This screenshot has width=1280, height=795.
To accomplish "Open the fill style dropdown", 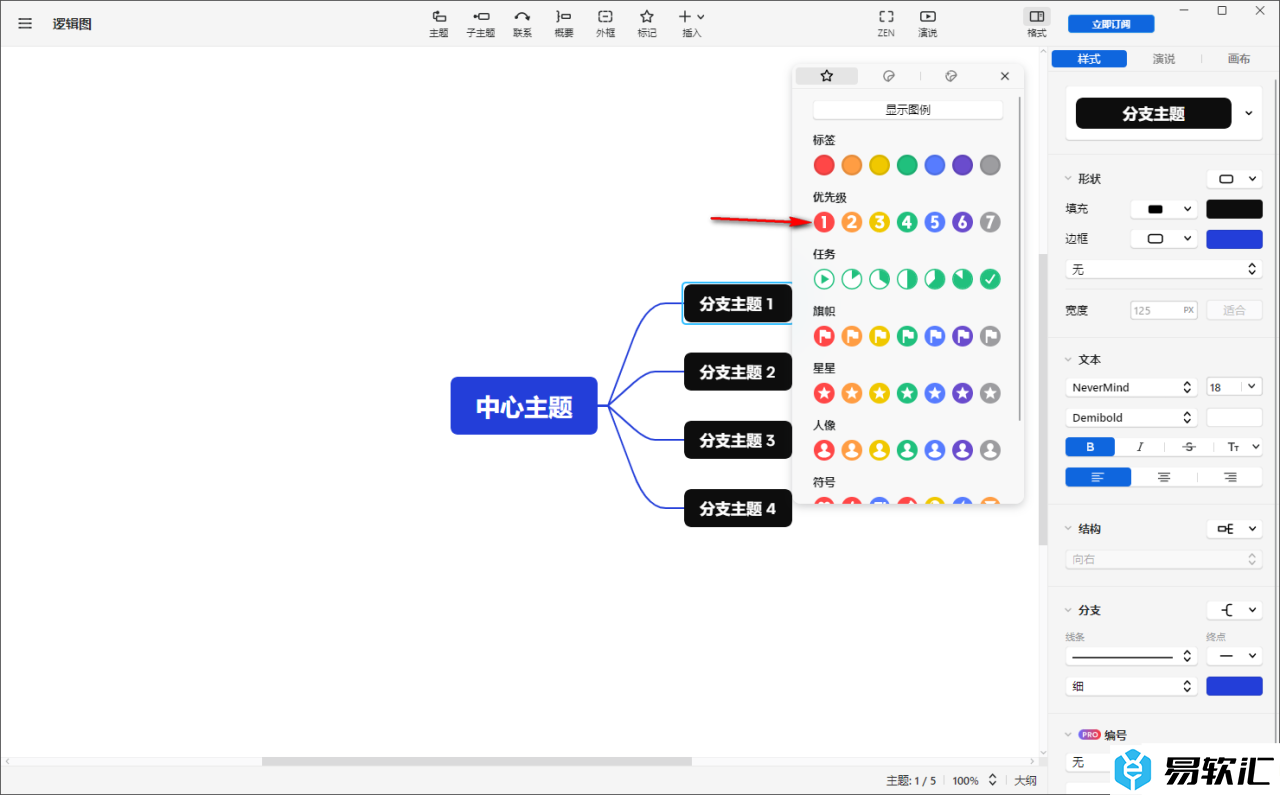I will (1164, 209).
